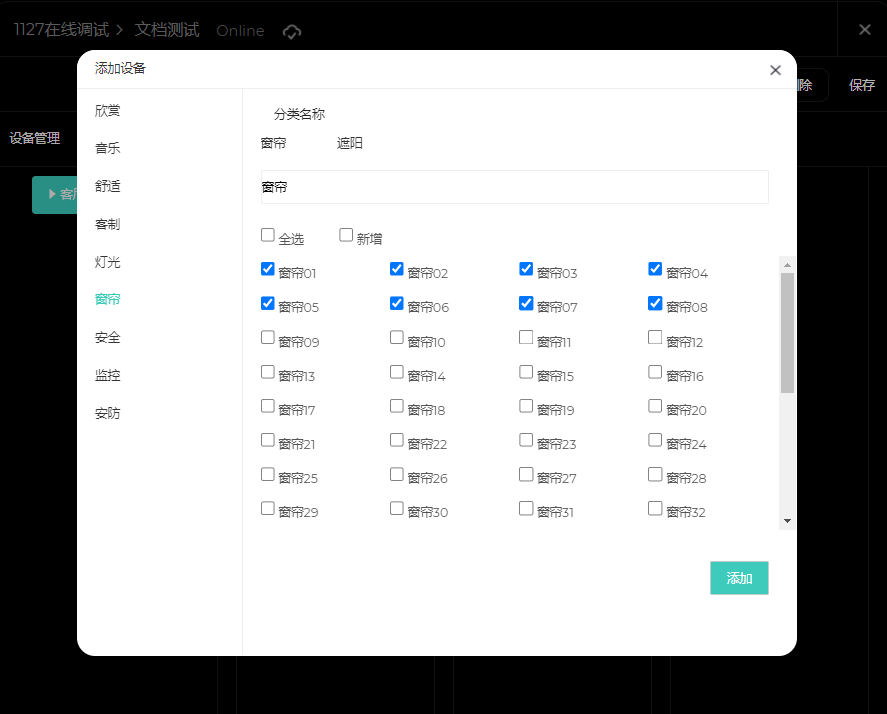887x714 pixels.
Task: Select the 窗帘 subcategory tab
Action: [274, 143]
